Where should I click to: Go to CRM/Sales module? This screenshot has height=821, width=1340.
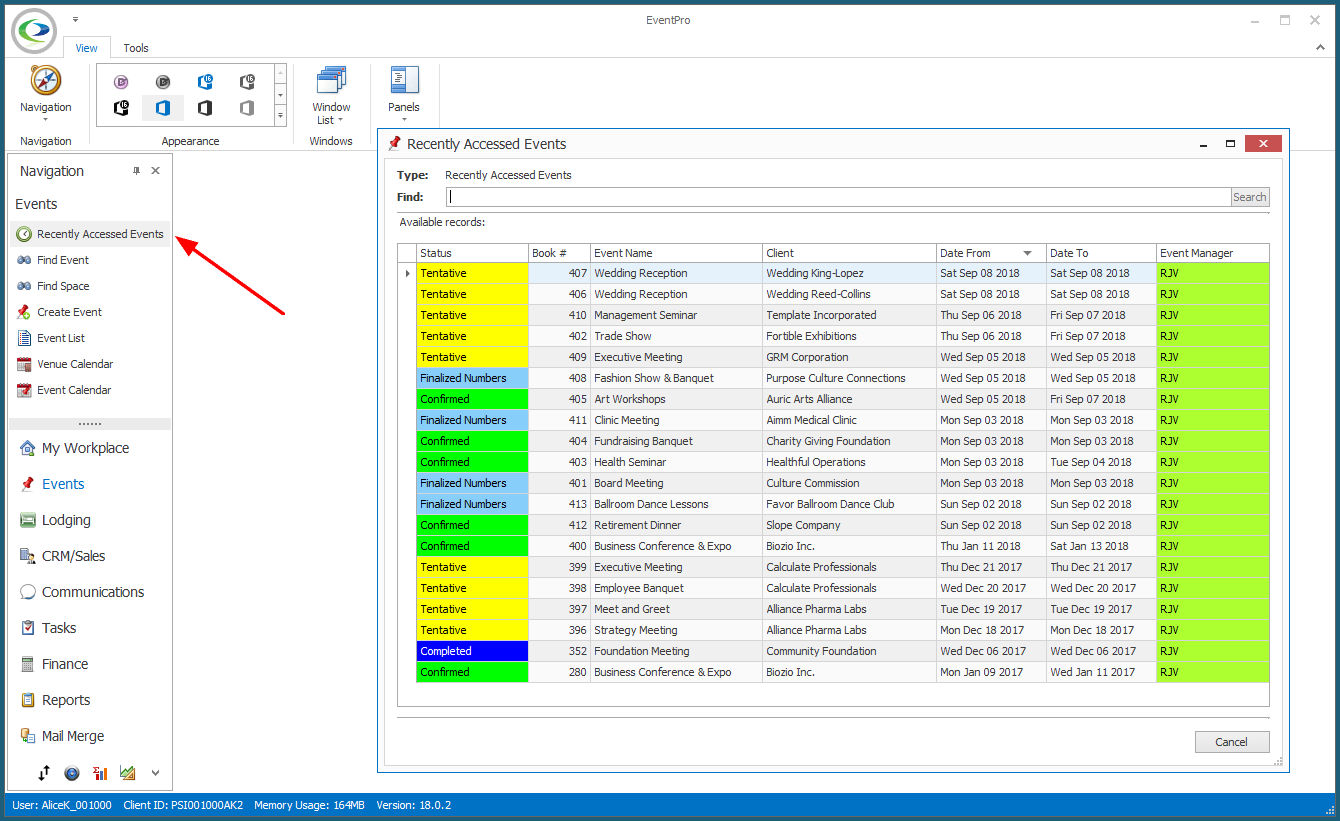pos(62,556)
